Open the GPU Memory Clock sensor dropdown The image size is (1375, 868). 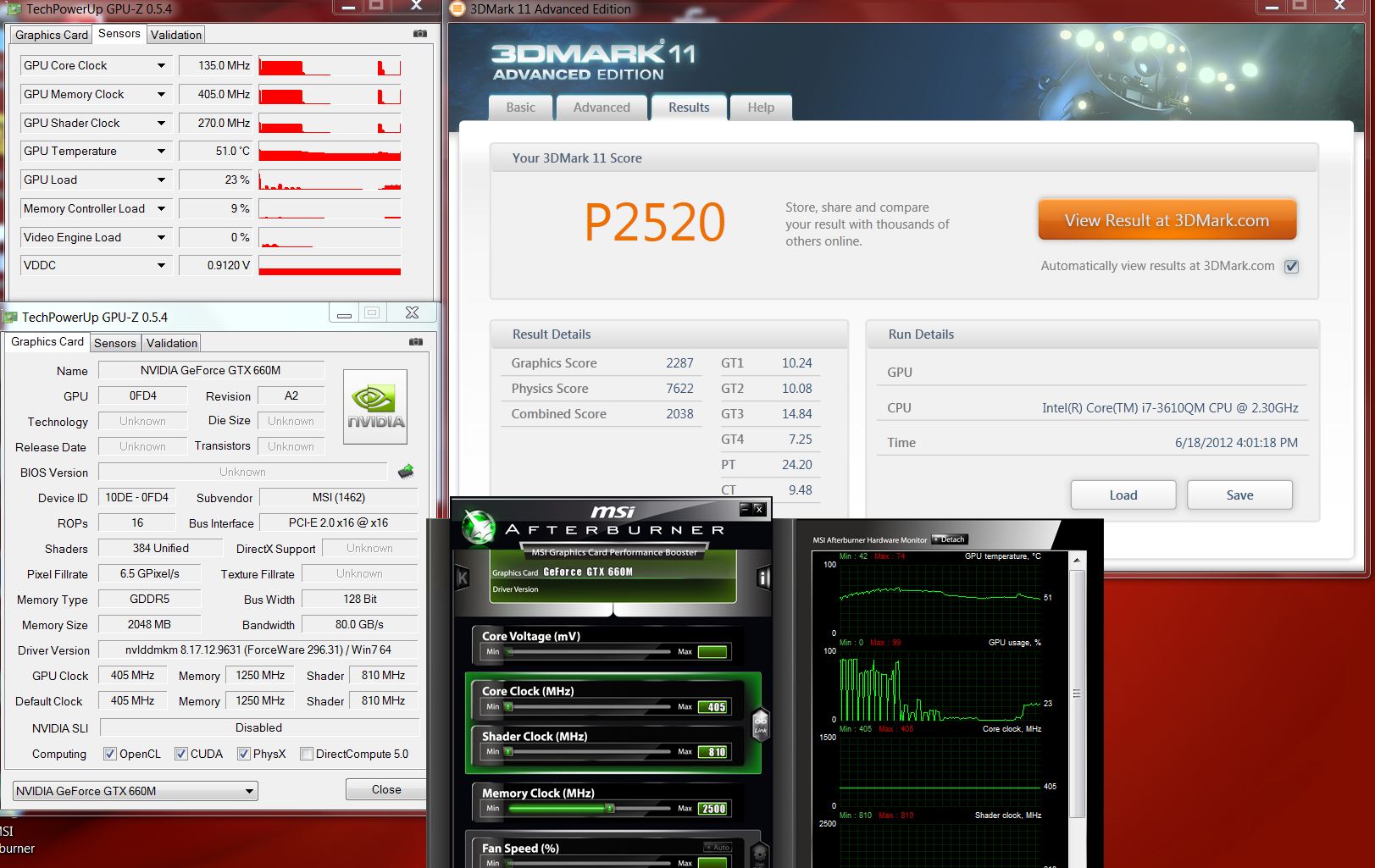[161, 94]
